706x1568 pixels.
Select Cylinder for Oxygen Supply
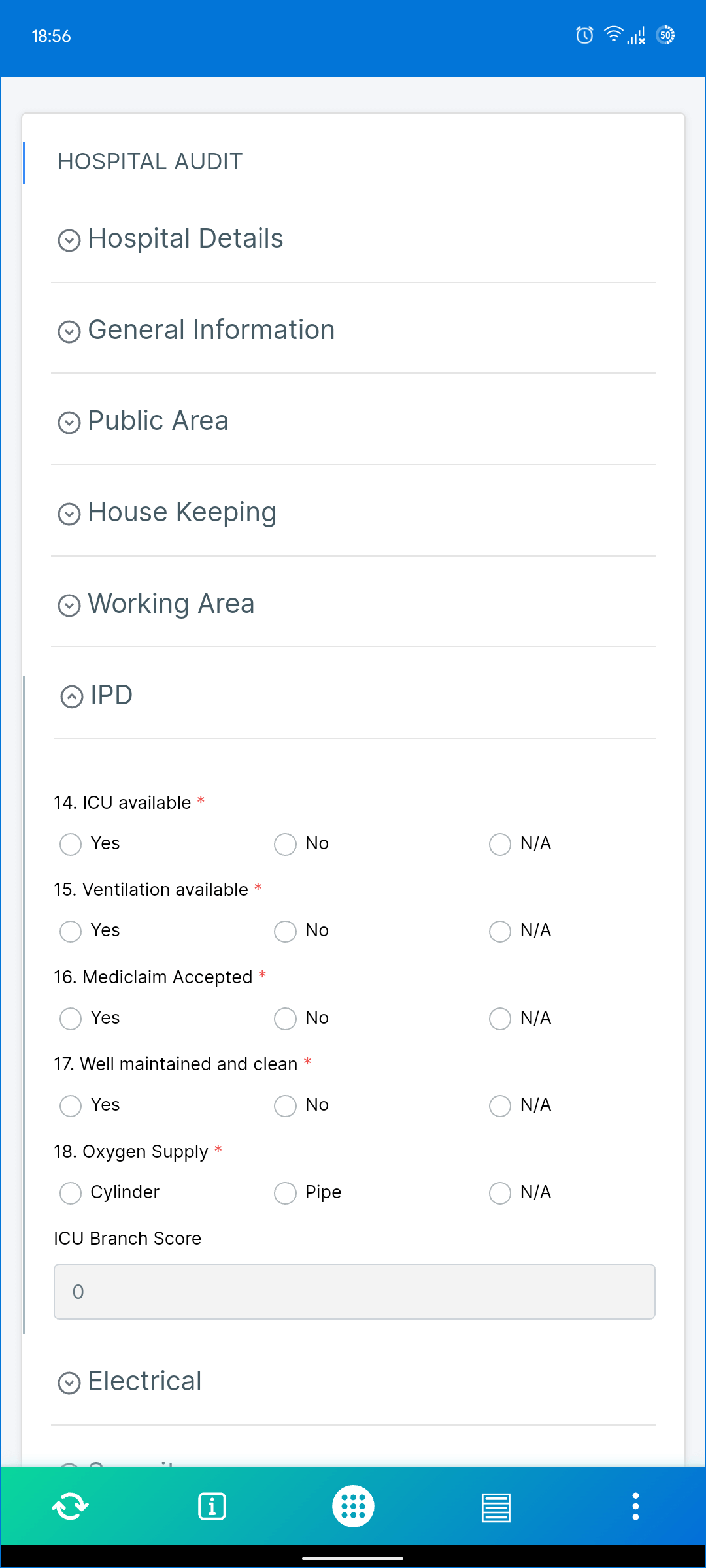click(x=70, y=1193)
